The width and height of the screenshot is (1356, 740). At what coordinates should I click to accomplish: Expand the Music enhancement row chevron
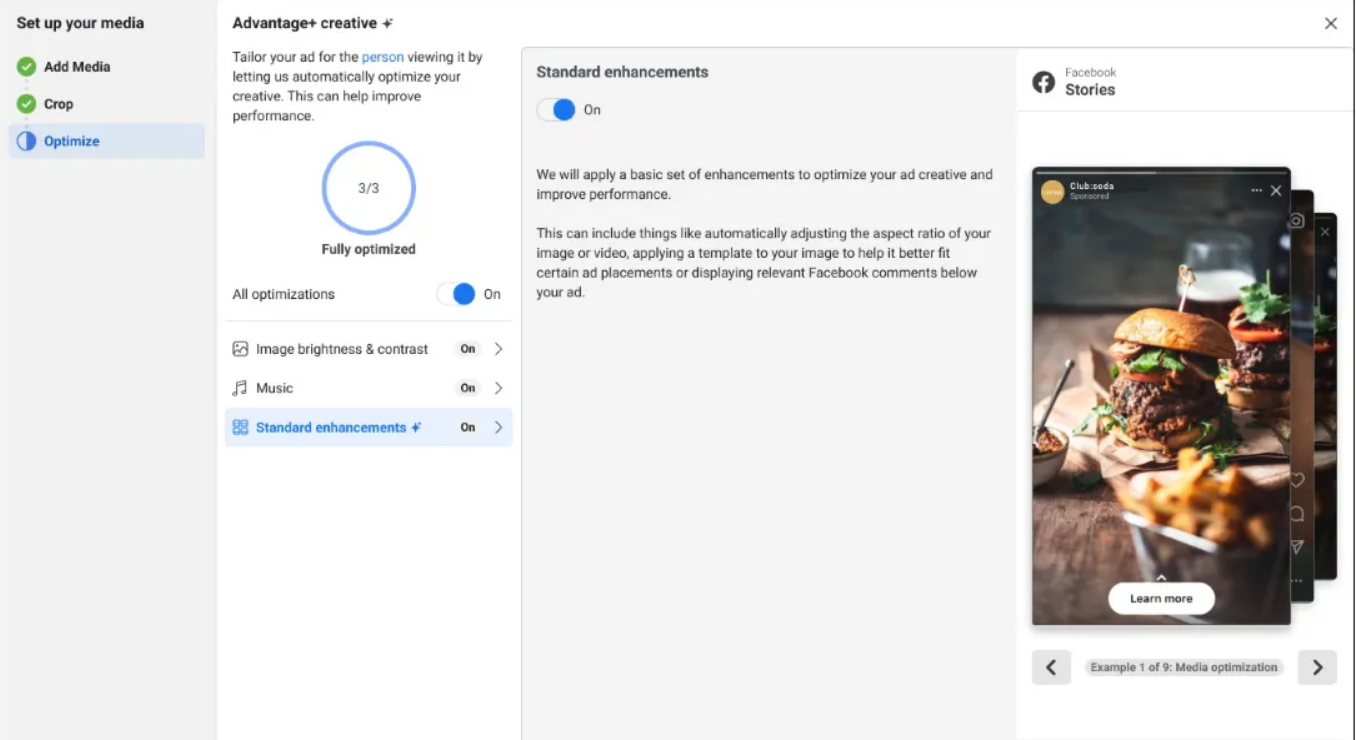[x=497, y=388]
